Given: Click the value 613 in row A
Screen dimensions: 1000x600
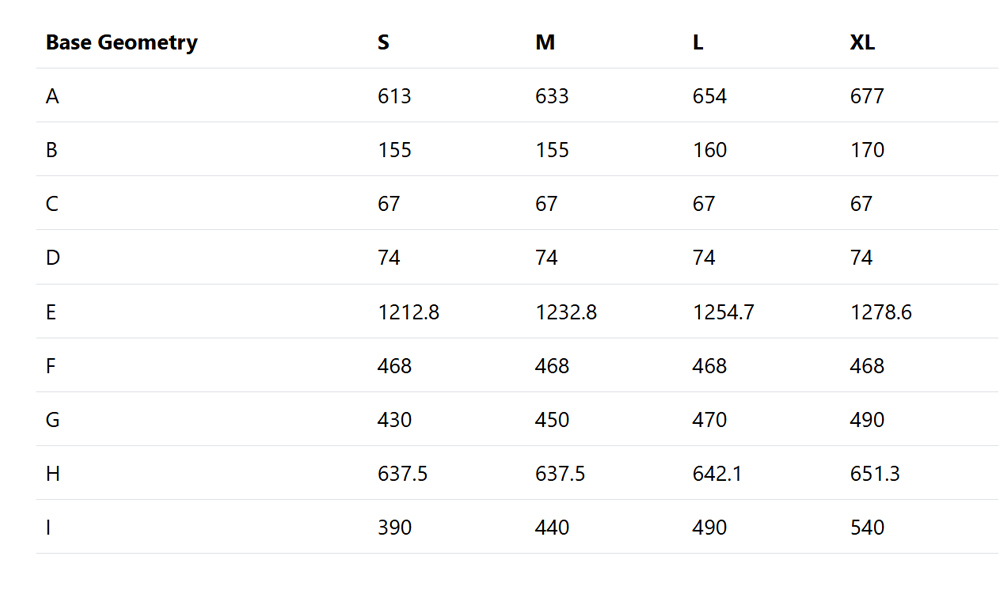Looking at the screenshot, I should point(394,96).
